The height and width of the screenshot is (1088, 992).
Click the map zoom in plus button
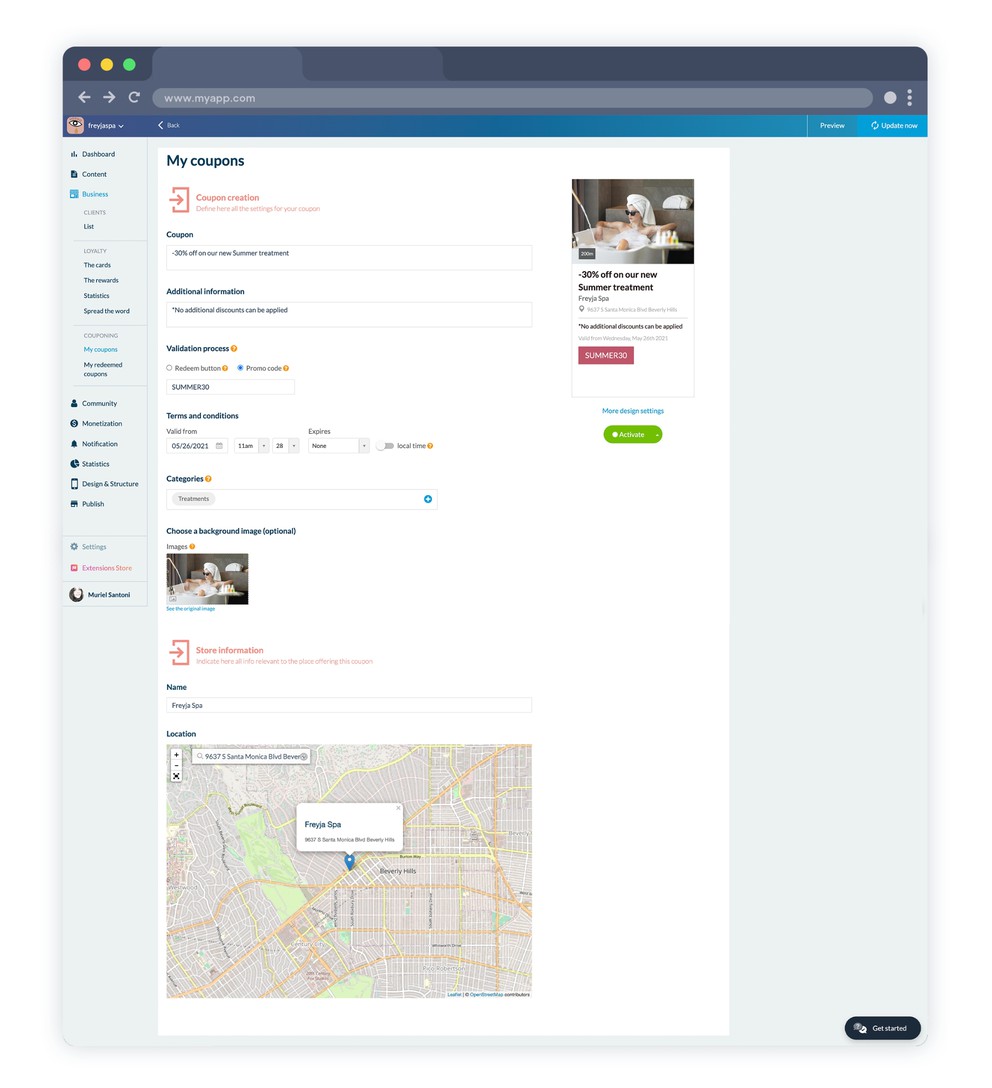[x=176, y=755]
